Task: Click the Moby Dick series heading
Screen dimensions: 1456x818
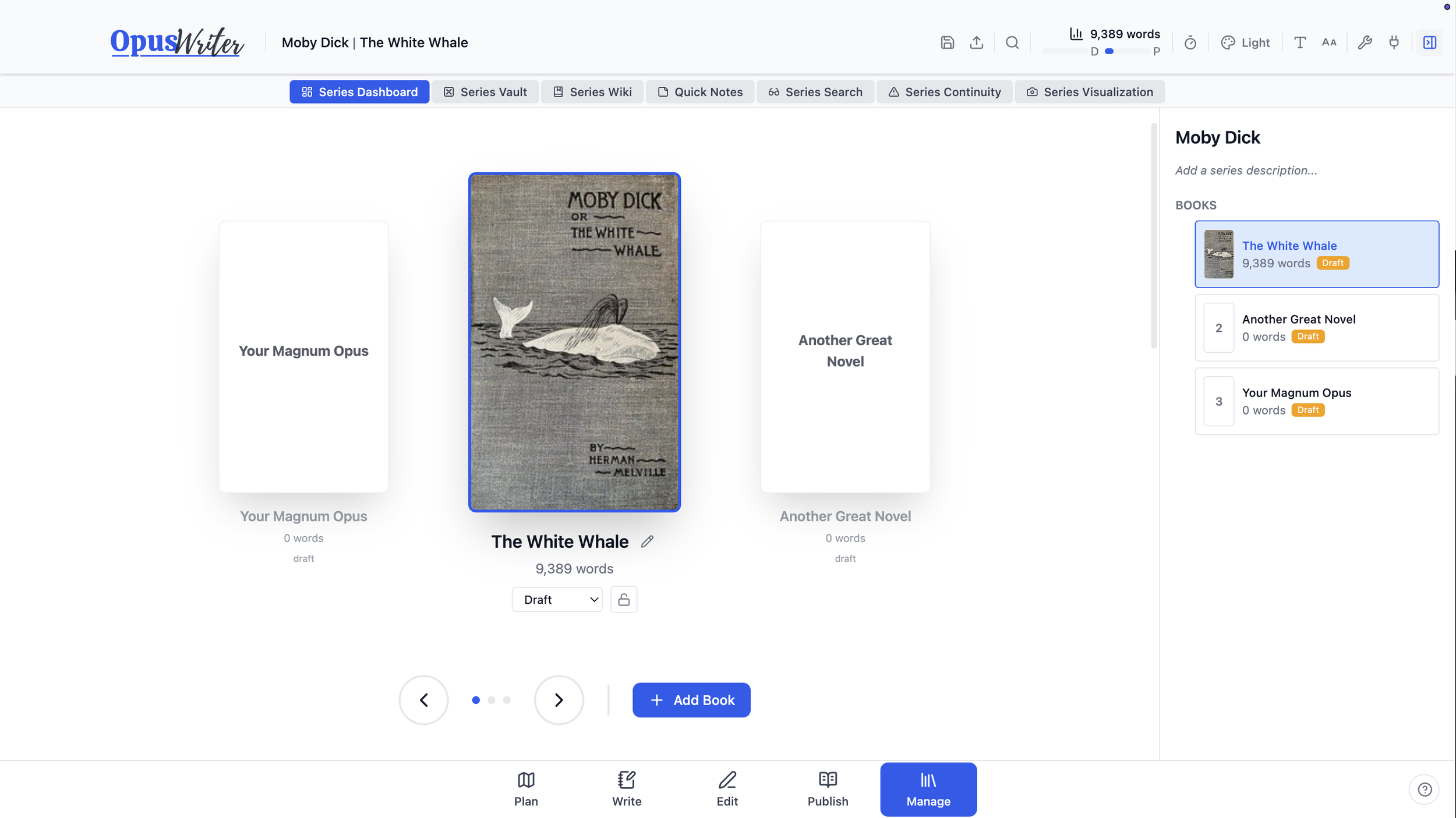Action: (x=1217, y=137)
